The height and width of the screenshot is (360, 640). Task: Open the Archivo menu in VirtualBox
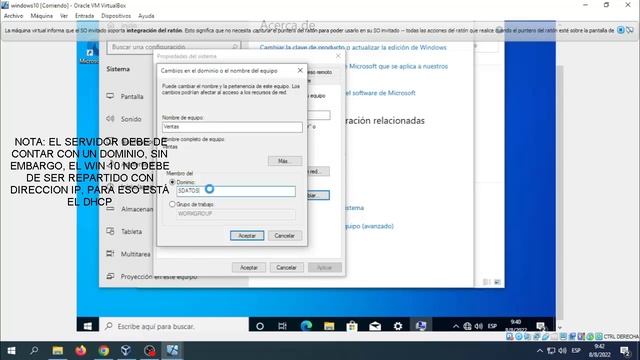[x=13, y=16]
